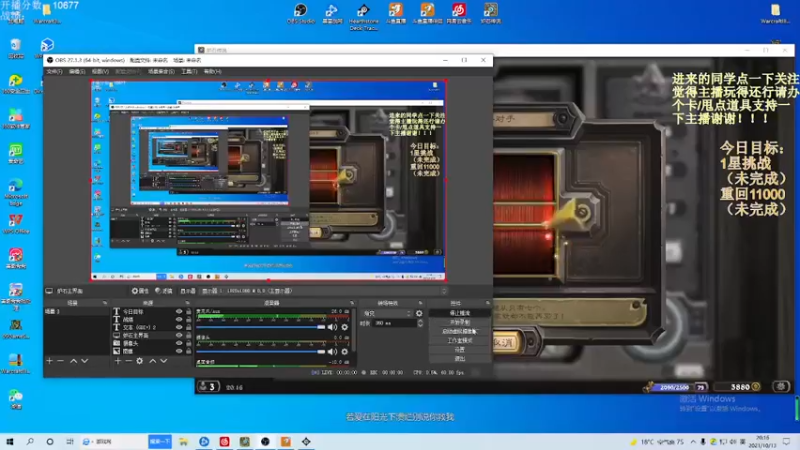Screen dimensions: 800x450
Task: Open Recycle Bin desktop icon
Action: tap(16, 48)
